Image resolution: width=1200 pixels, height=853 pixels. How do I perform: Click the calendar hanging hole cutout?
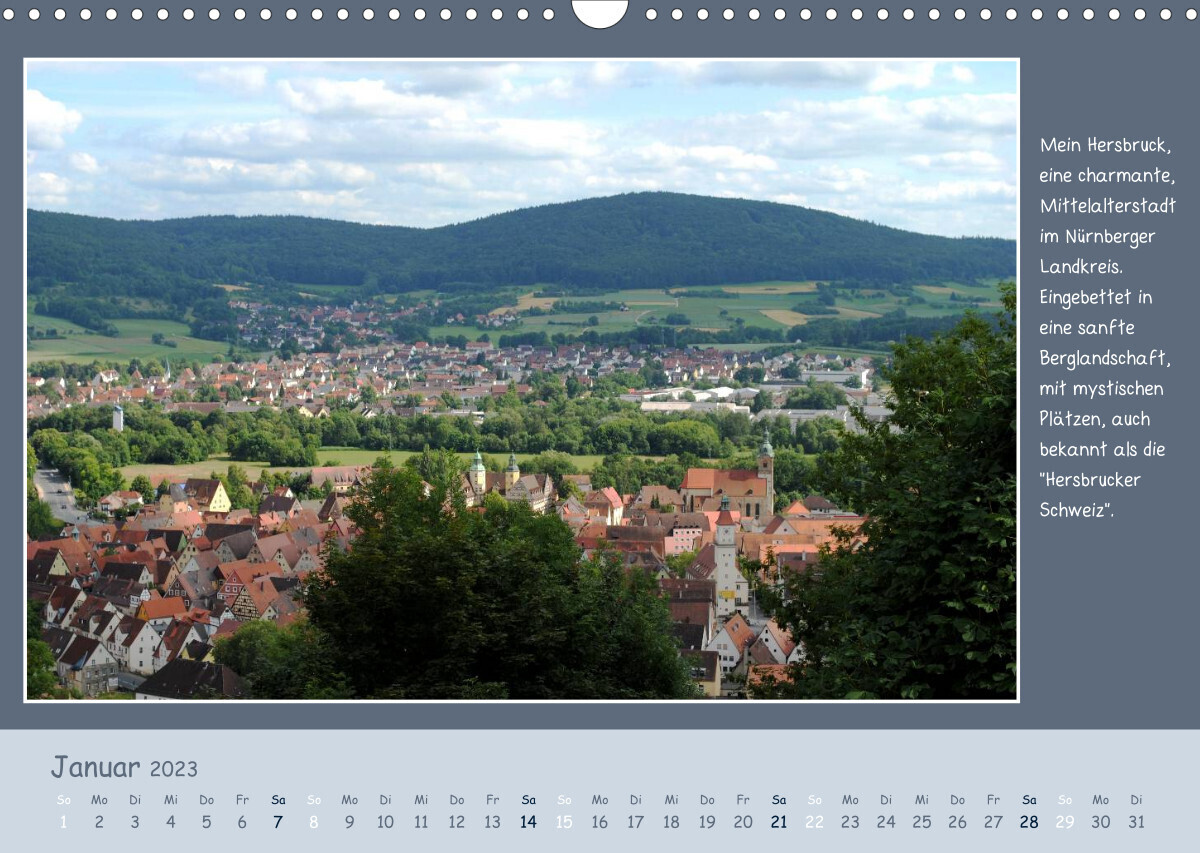point(600,13)
